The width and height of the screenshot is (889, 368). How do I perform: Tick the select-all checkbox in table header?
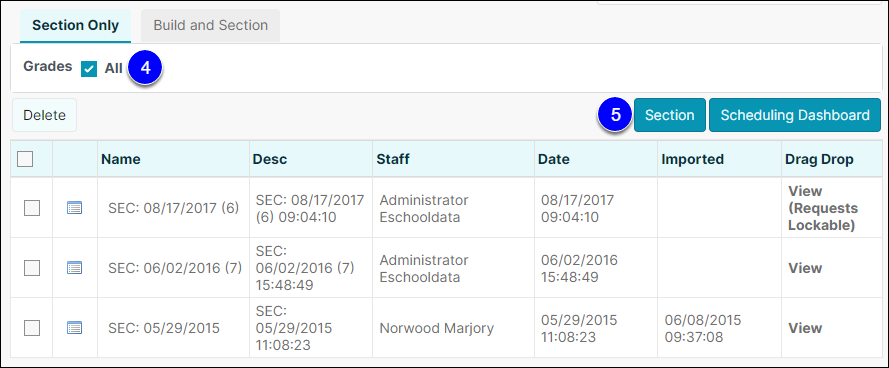[25, 159]
